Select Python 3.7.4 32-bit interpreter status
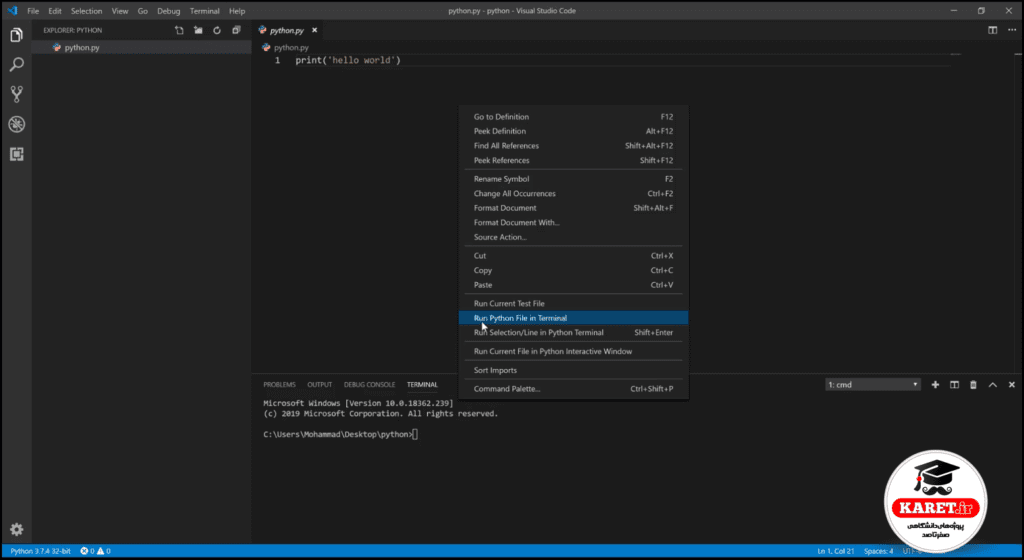This screenshot has width=1024, height=560. click(40, 551)
